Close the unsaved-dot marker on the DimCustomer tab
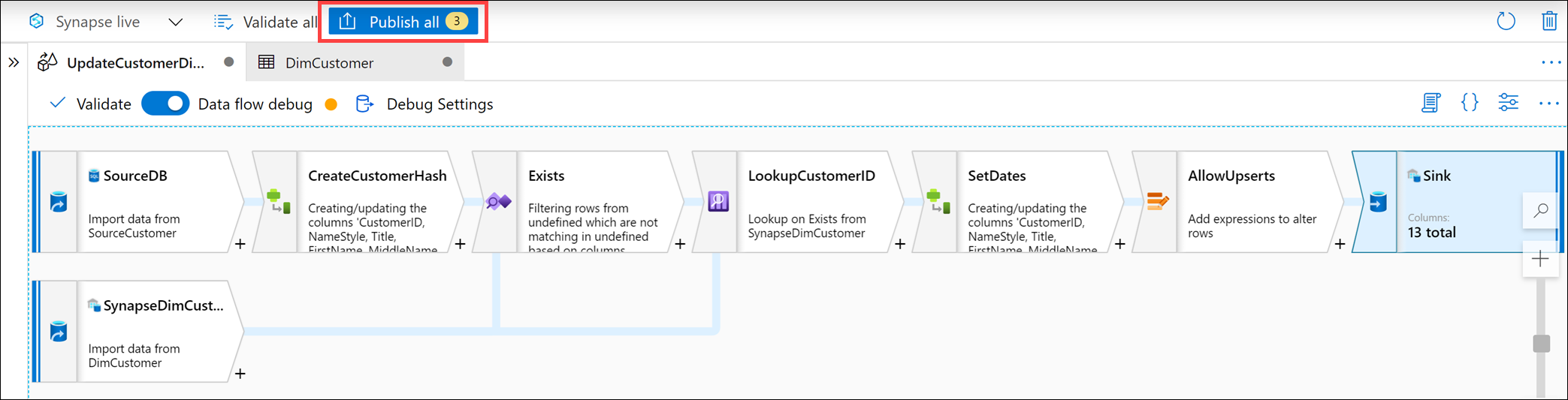The image size is (1568, 400). (x=447, y=62)
